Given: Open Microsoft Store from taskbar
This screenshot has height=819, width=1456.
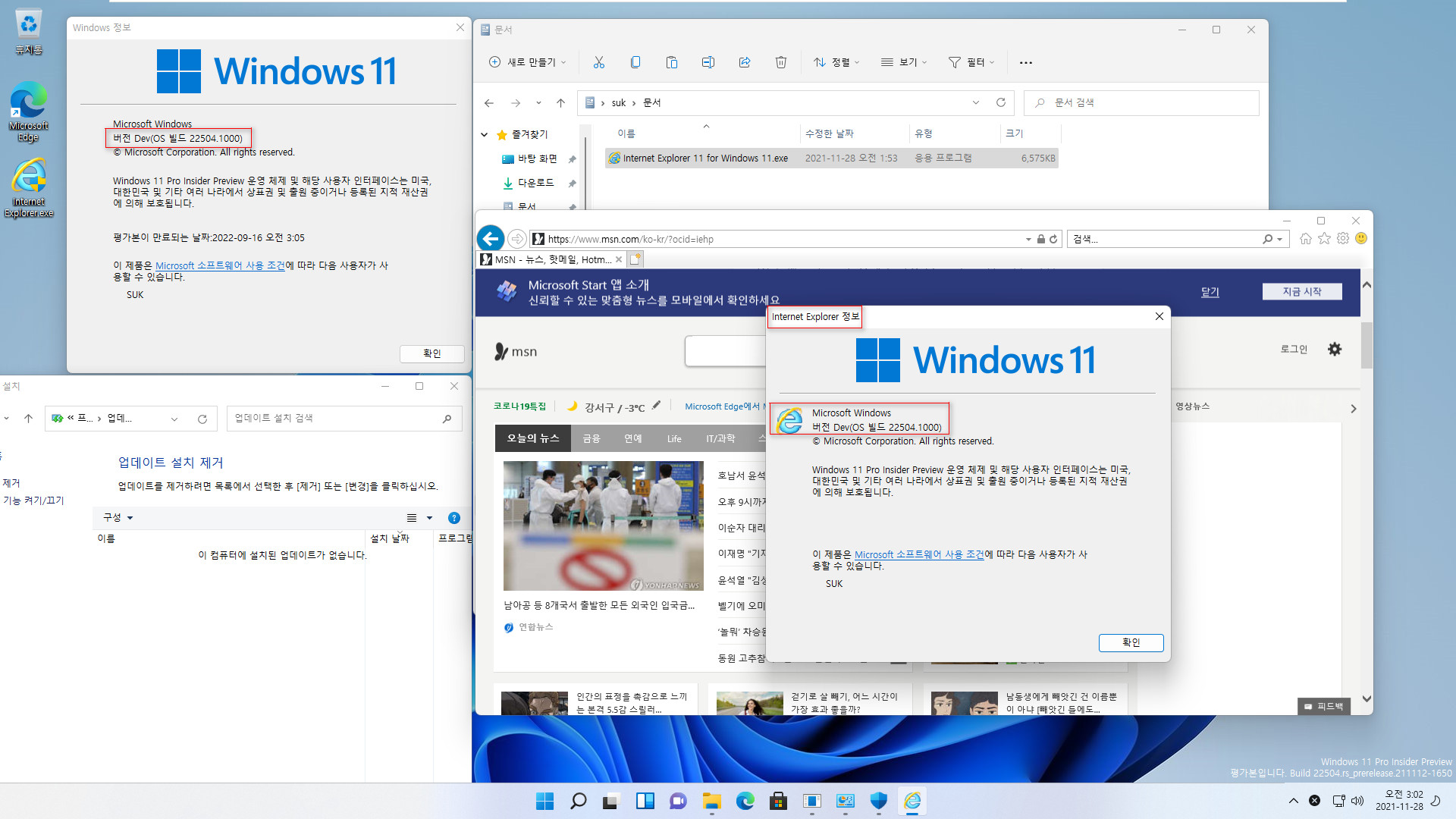Looking at the screenshot, I should 778,801.
